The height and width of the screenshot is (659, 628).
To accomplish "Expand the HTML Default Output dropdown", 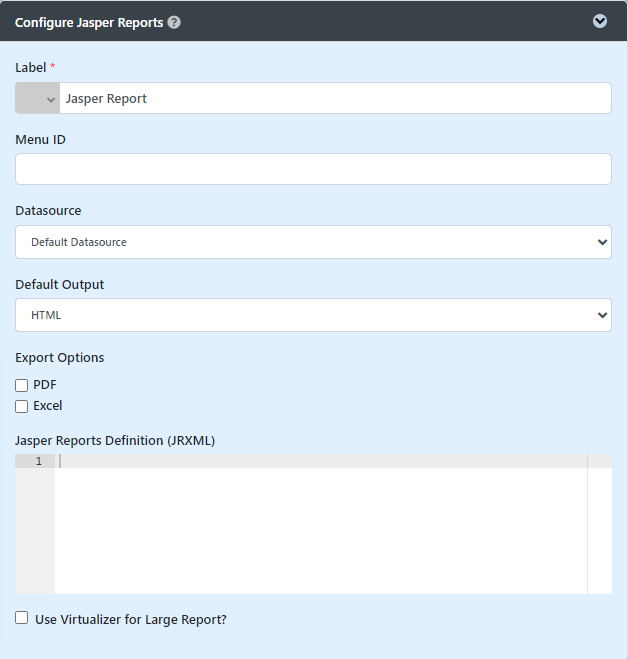I will point(313,315).
